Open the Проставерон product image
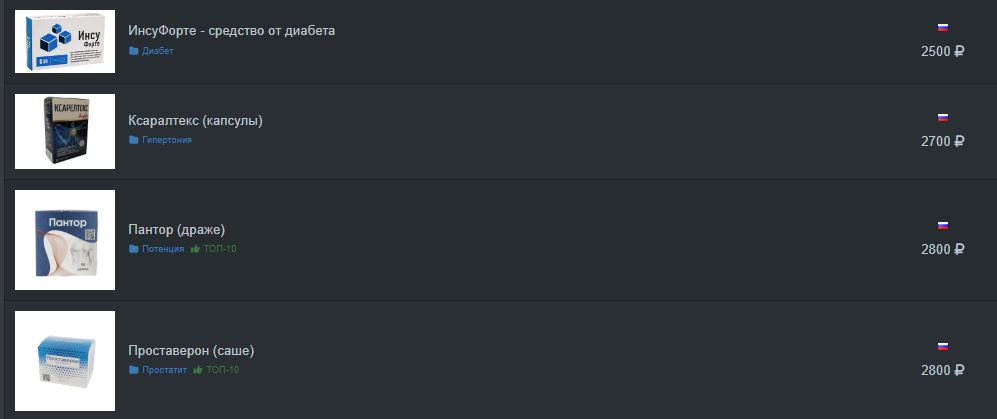The height and width of the screenshot is (419, 997). (x=65, y=361)
